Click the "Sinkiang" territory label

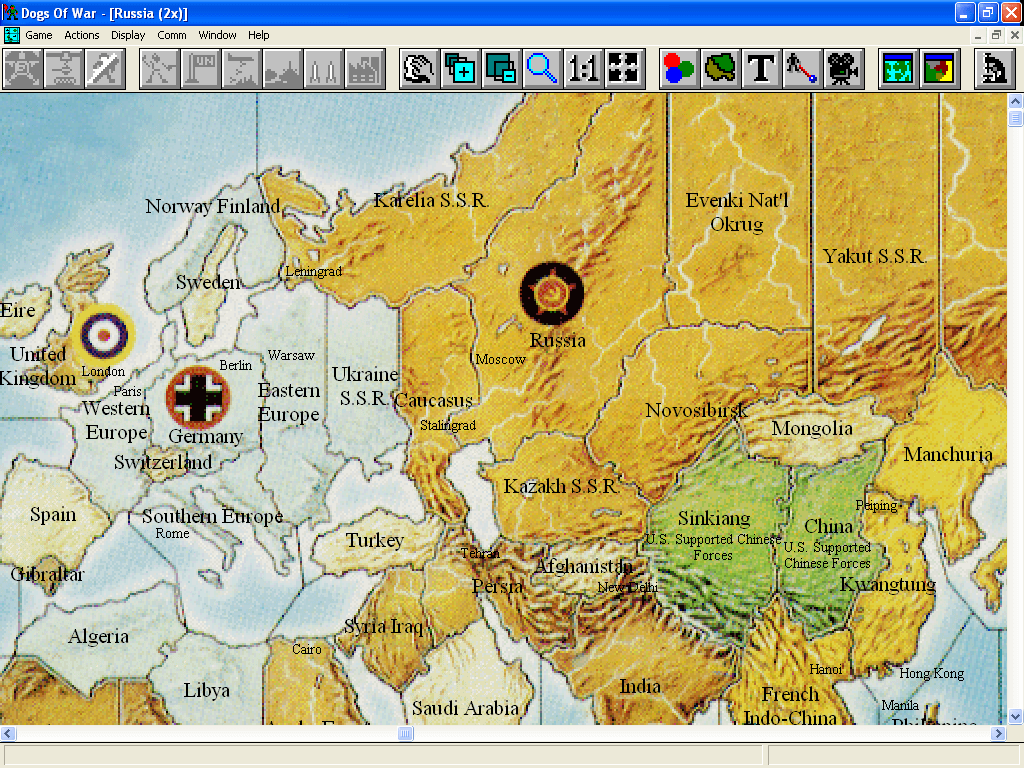tap(714, 519)
